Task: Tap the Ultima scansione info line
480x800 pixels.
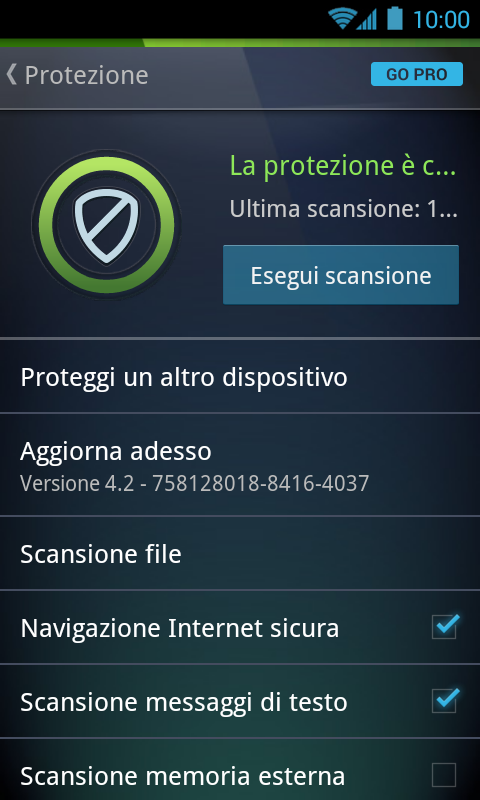Action: (343, 209)
